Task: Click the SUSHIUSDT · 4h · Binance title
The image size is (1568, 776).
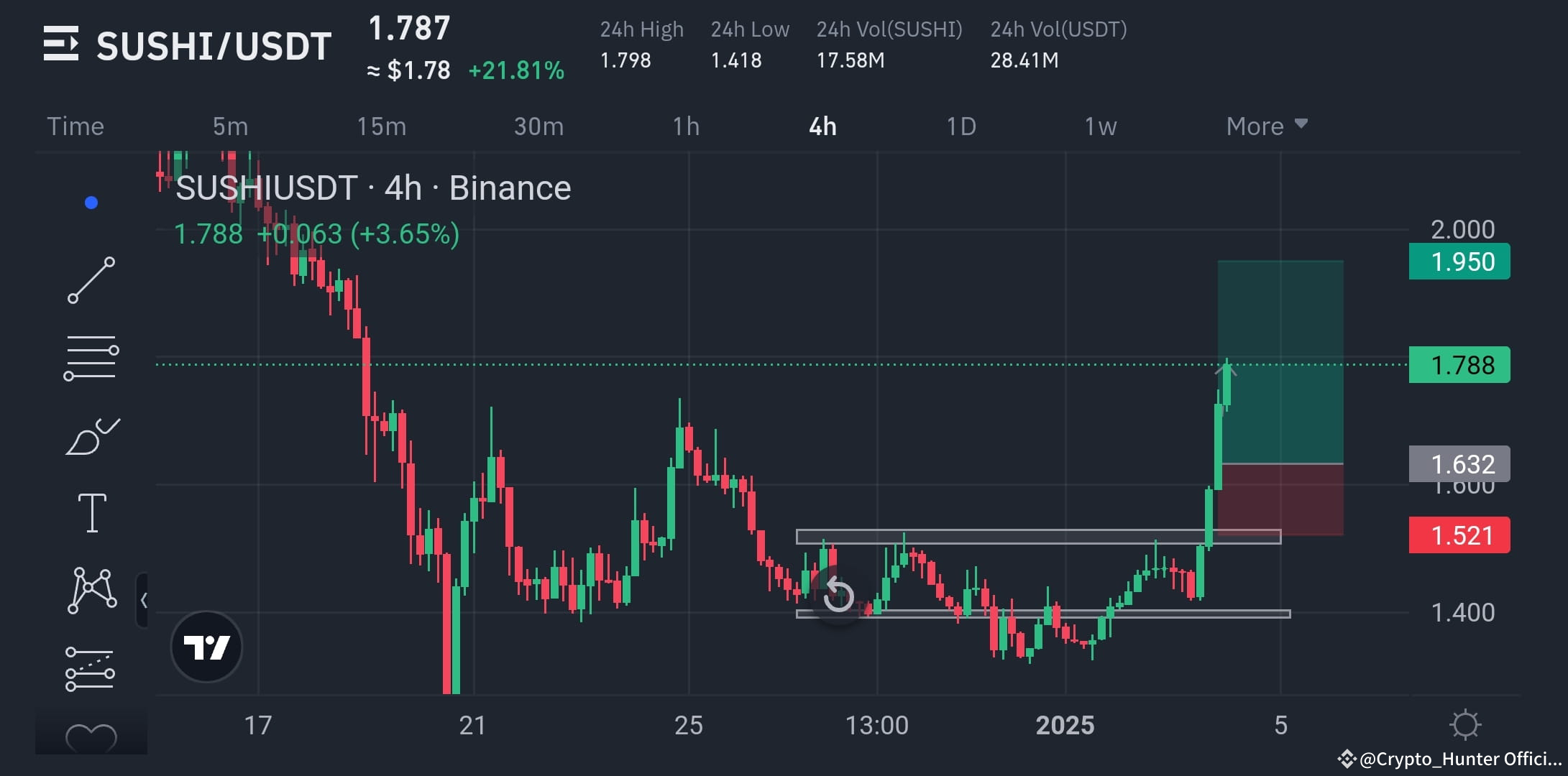Action: coord(372,188)
